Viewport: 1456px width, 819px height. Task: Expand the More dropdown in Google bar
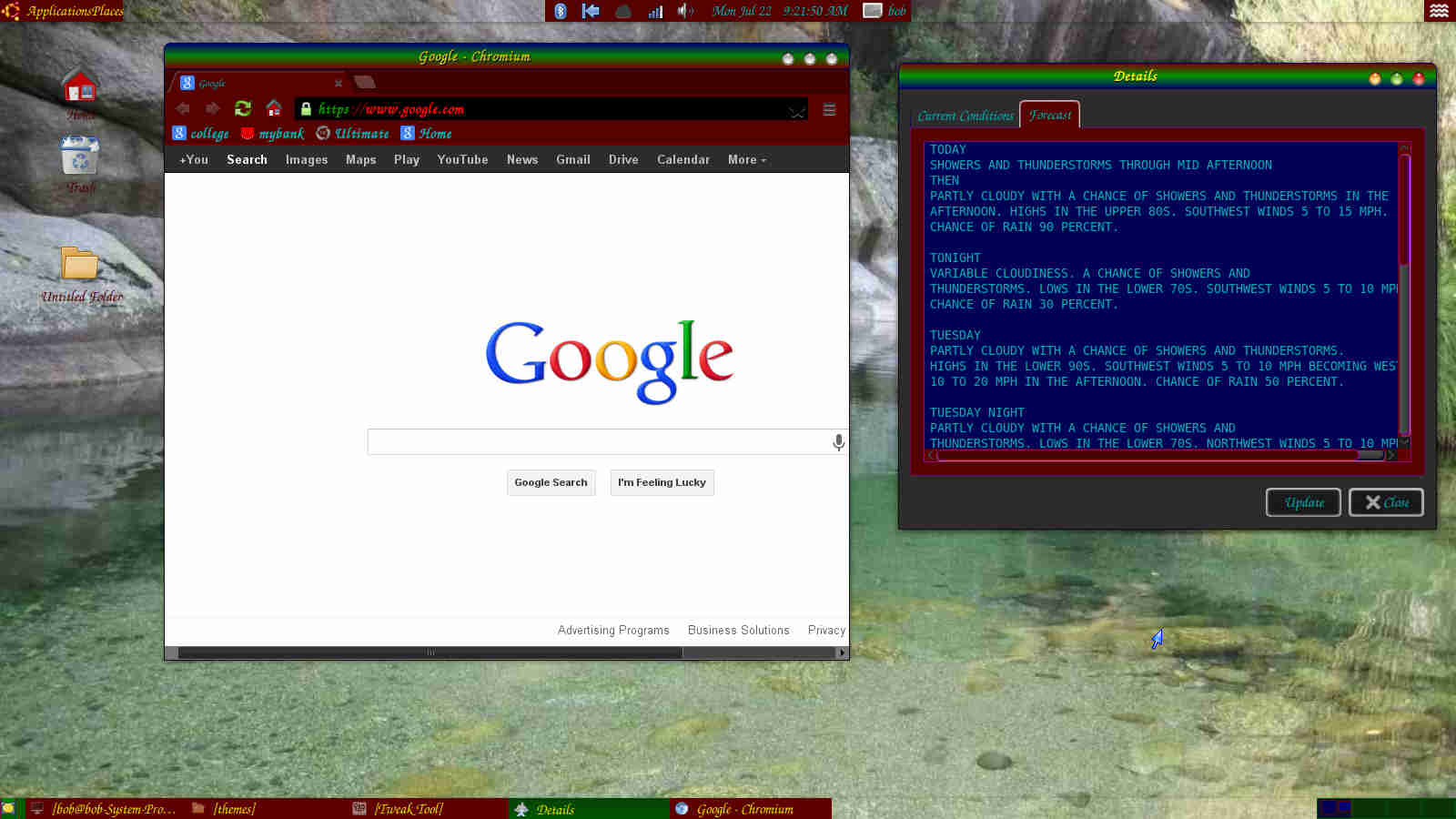pyautogui.click(x=747, y=159)
